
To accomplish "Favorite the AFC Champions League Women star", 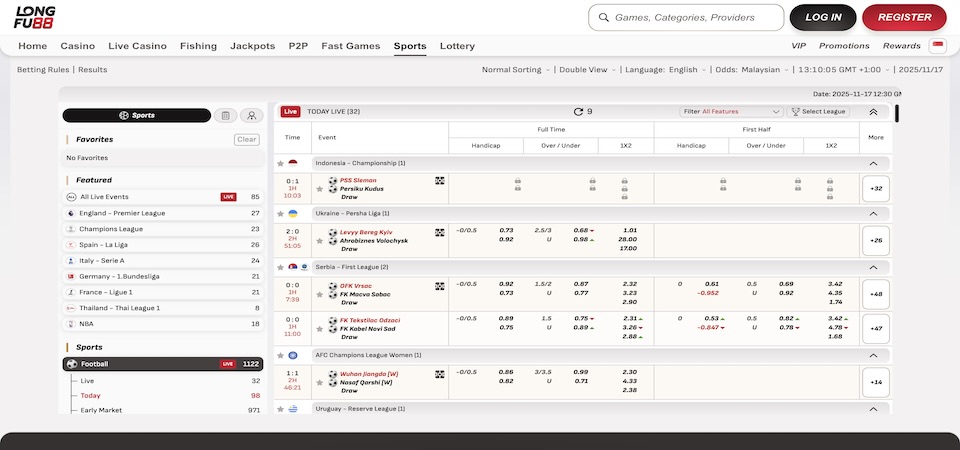I will (x=280, y=356).
